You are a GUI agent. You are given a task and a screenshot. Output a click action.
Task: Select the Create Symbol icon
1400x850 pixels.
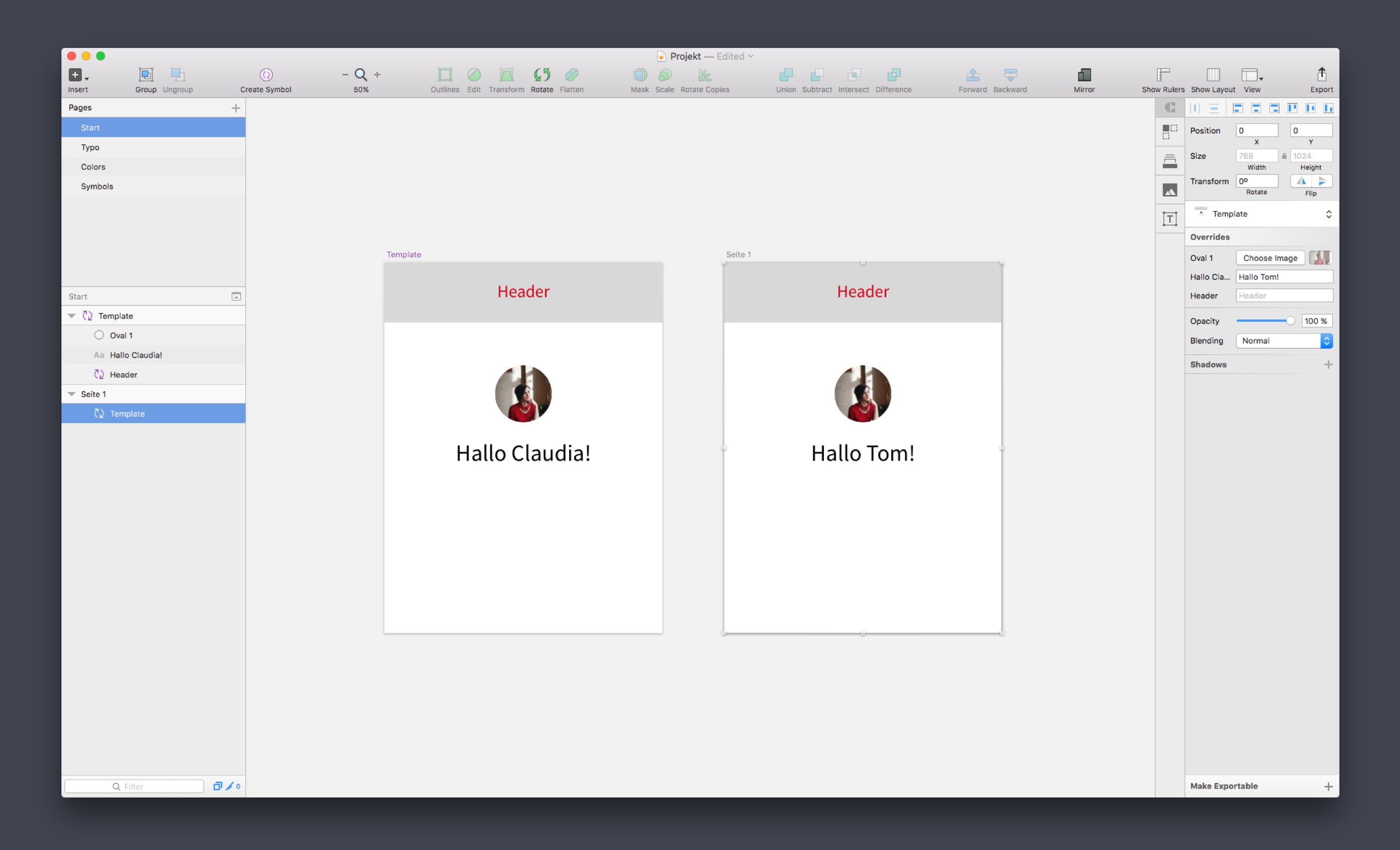pos(265,75)
